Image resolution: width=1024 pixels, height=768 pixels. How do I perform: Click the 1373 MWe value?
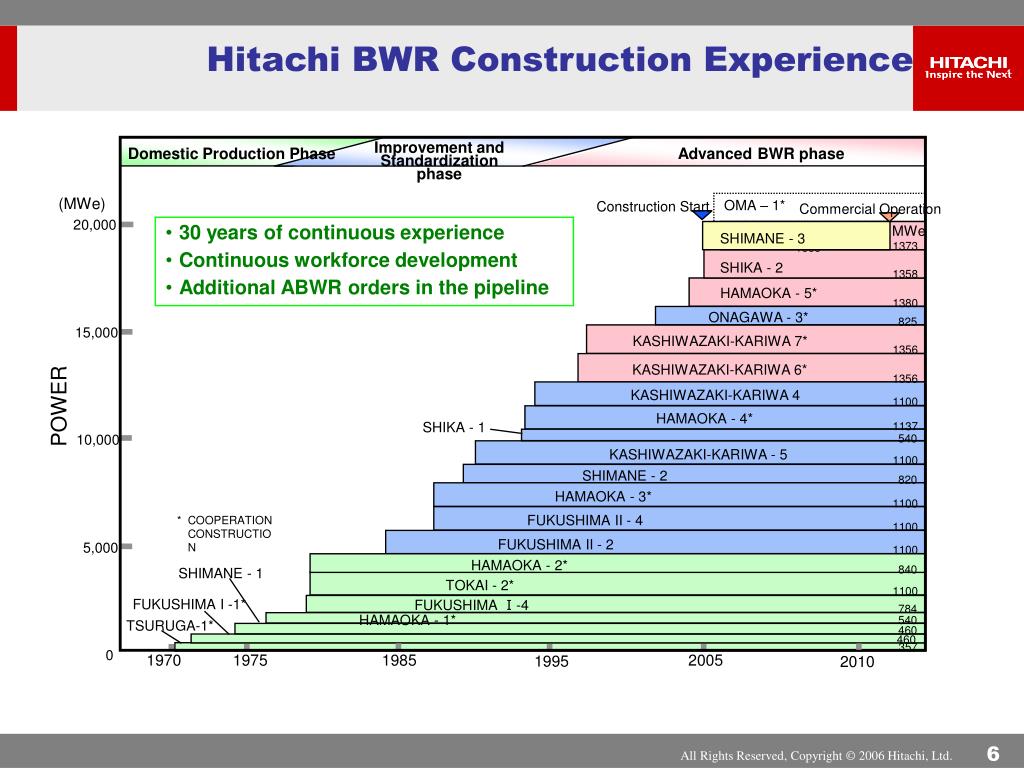[x=905, y=246]
